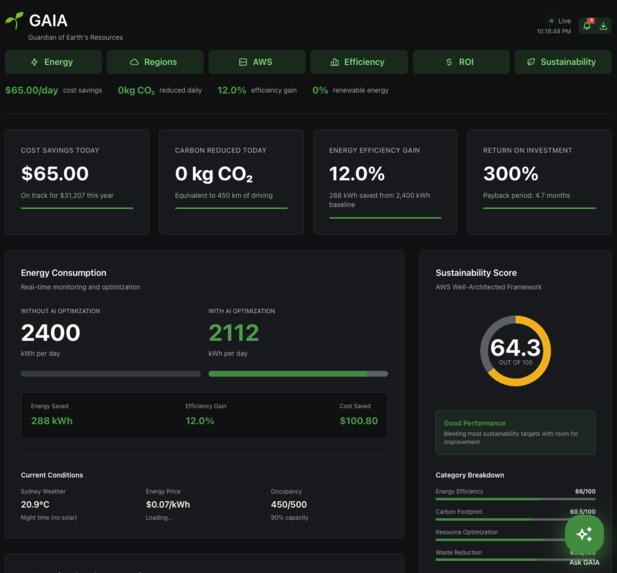Image resolution: width=617 pixels, height=573 pixels.
Task: Click the leaf icon on Sustainability tab
Action: 531,62
